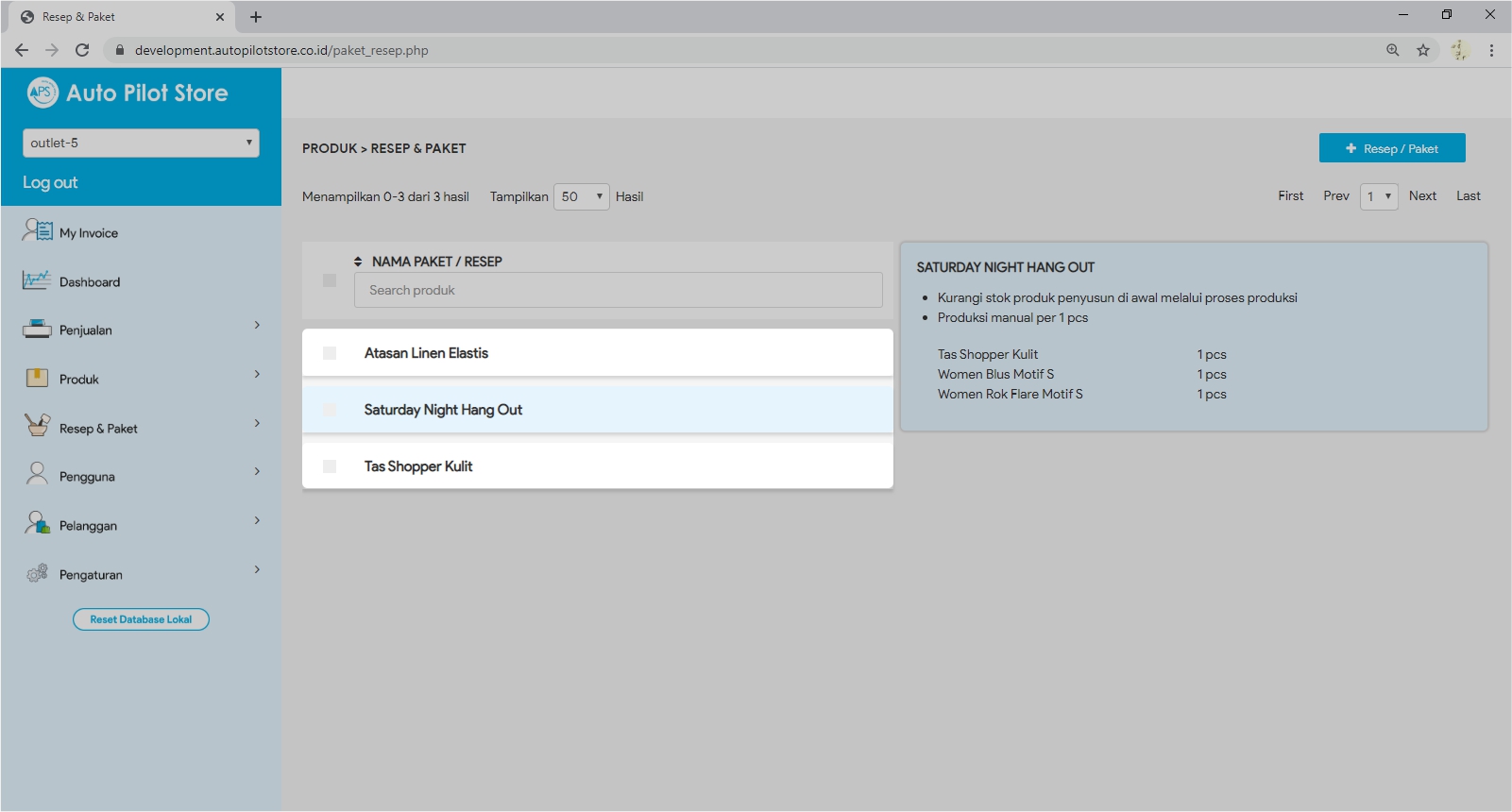This screenshot has width=1512, height=812.
Task: Click the Pengaturan gears icon
Action: click(x=37, y=573)
